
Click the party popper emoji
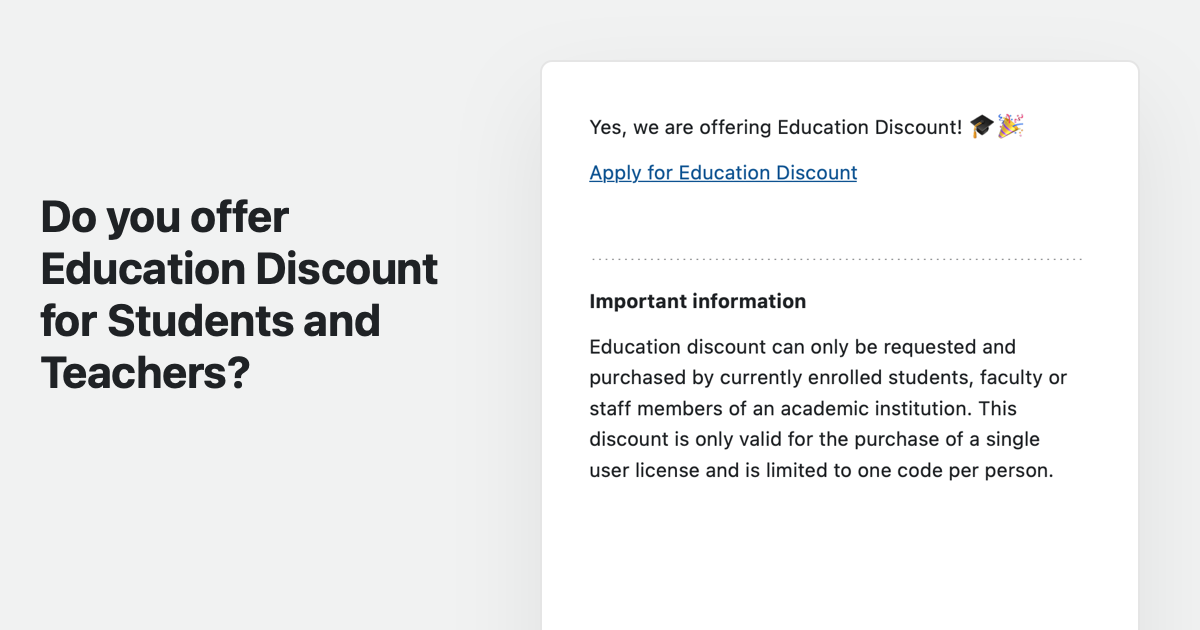click(1011, 126)
